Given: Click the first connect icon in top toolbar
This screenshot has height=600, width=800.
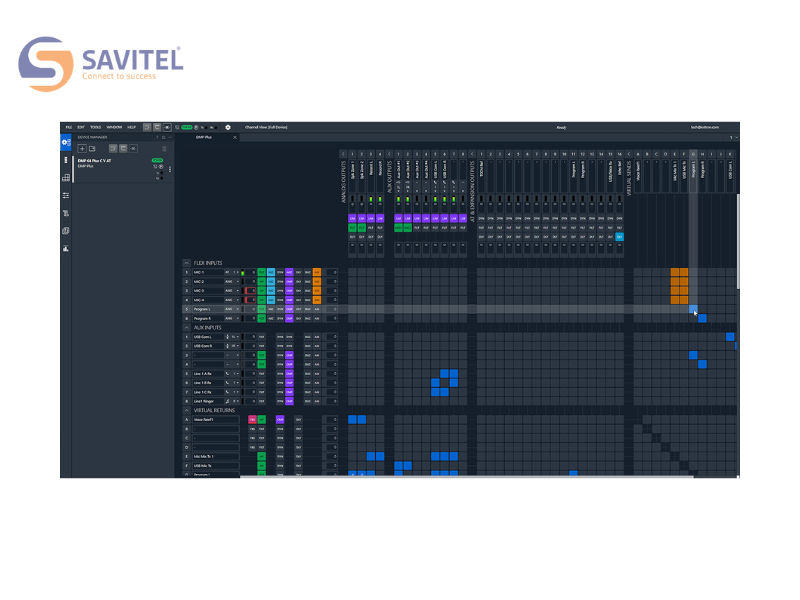Looking at the screenshot, I should click(147, 127).
